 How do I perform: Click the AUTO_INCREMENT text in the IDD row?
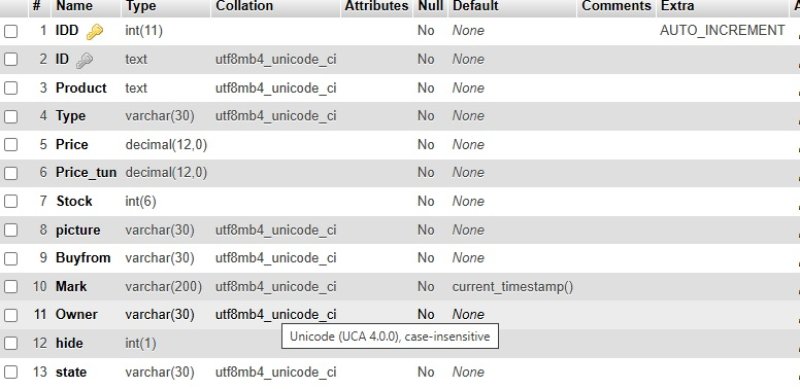pyautogui.click(x=722, y=31)
